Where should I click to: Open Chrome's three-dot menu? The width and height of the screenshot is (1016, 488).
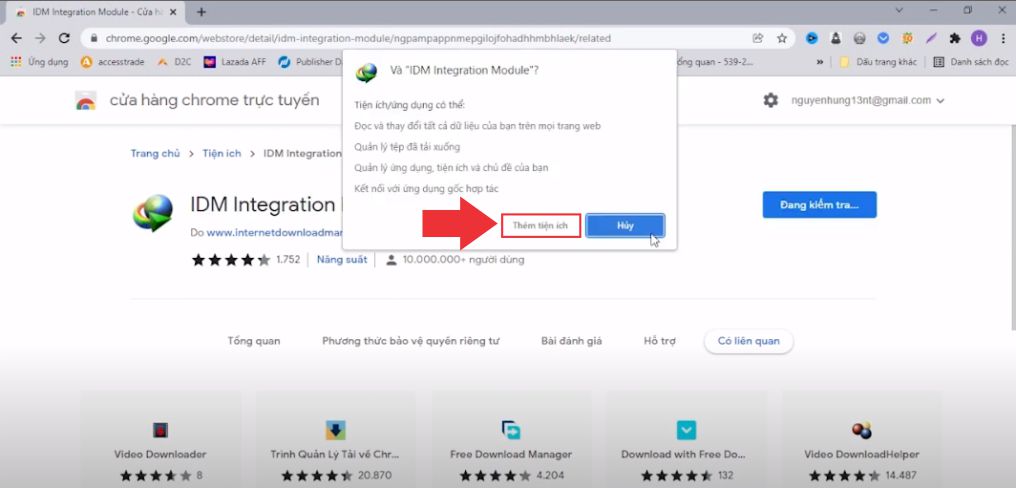click(x=1001, y=38)
